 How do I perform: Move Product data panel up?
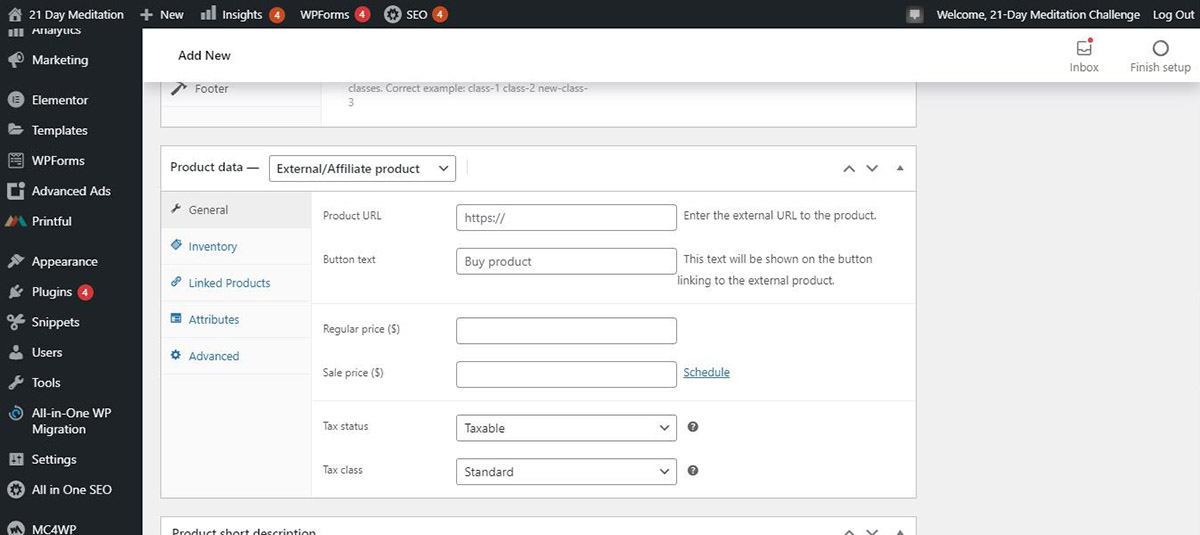coord(849,169)
